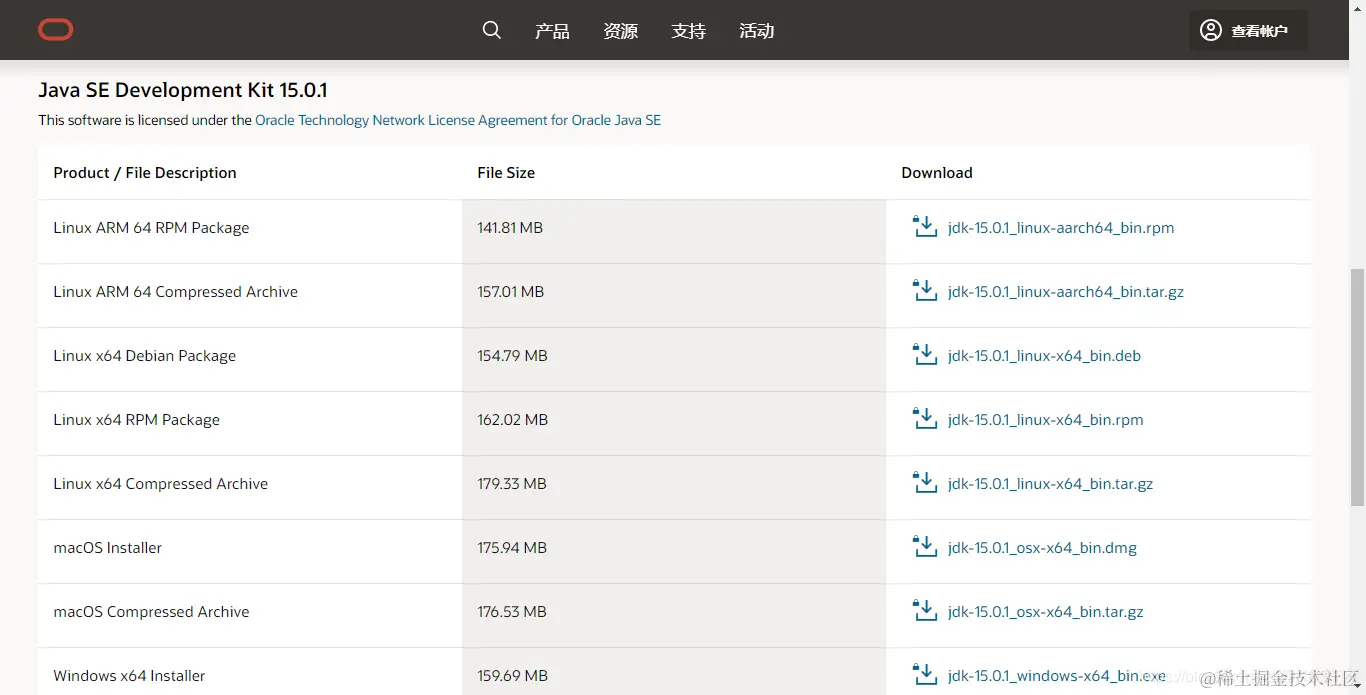1366x695 pixels.
Task: Download jdk-15.0.1_windows-x64_bin.exe
Action: [x=1057, y=676]
